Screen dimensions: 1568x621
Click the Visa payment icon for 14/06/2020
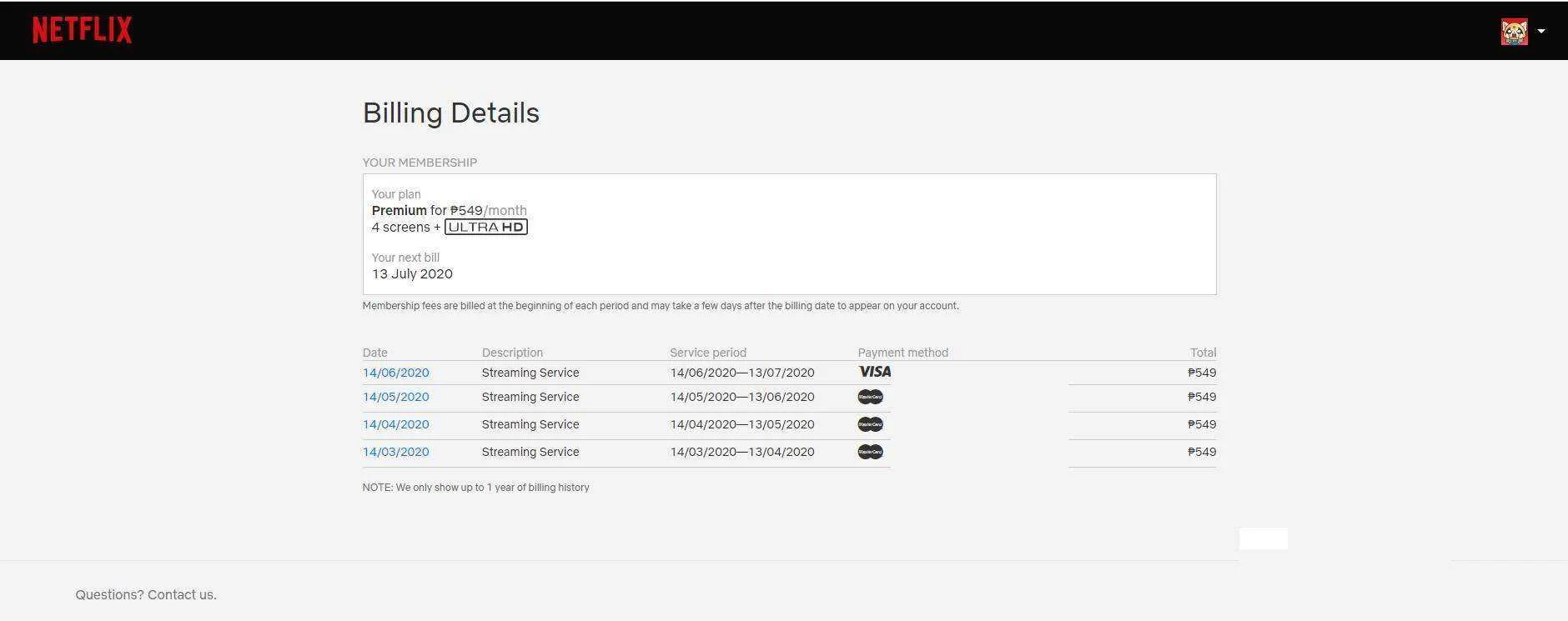pos(874,372)
